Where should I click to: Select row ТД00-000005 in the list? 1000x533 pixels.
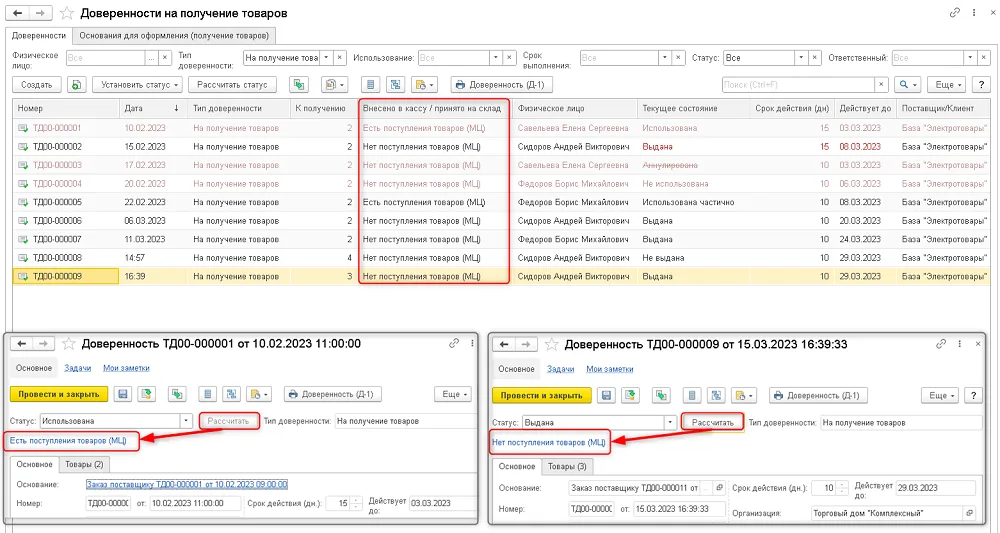501,202
